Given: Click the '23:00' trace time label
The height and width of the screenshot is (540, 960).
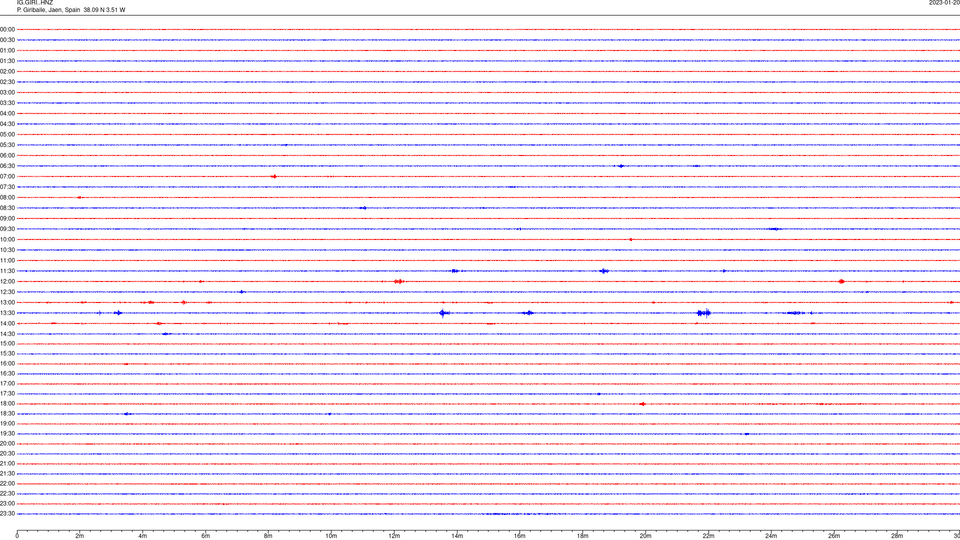Looking at the screenshot, I should click(7, 504).
